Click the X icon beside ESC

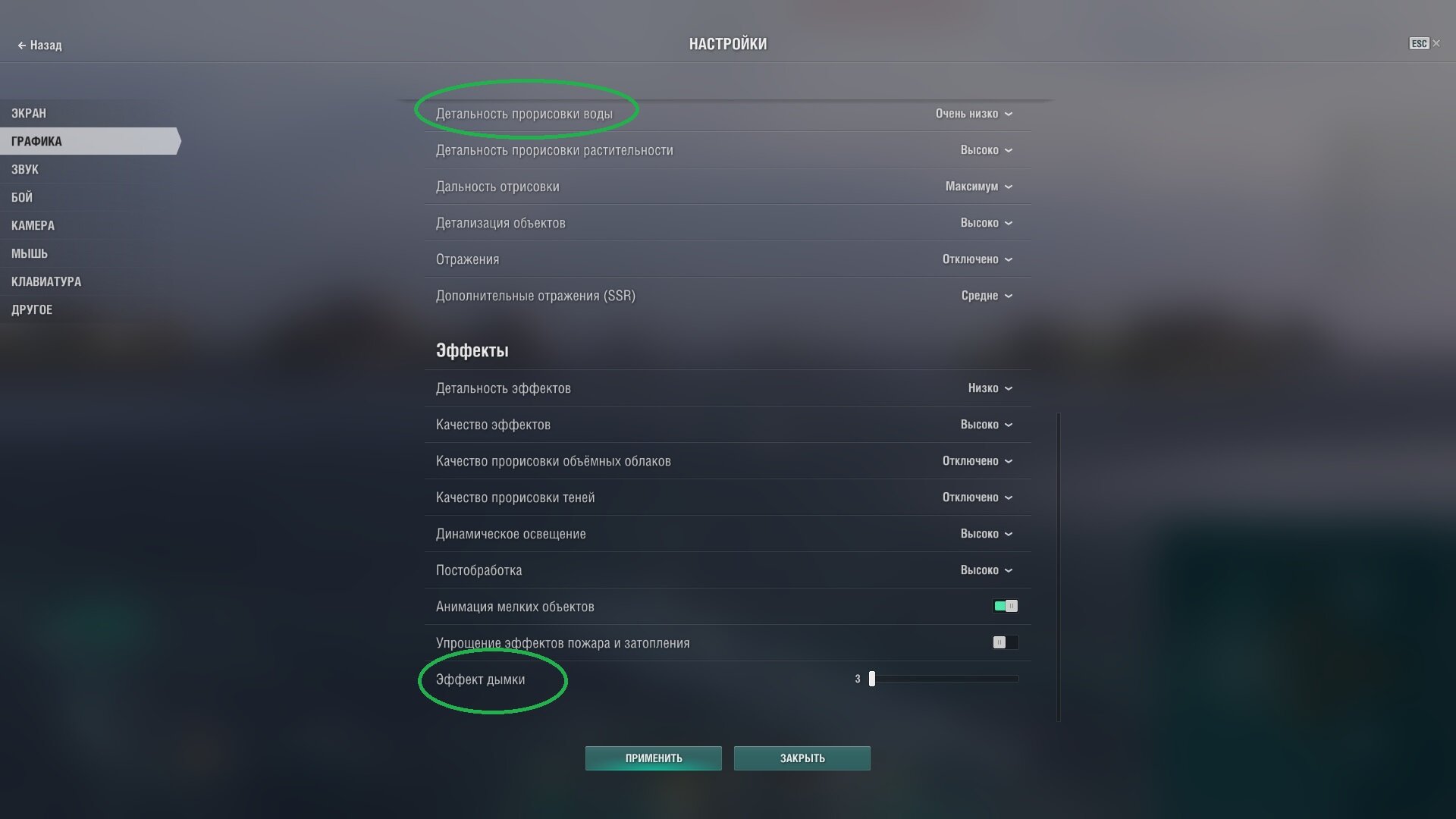(x=1436, y=43)
